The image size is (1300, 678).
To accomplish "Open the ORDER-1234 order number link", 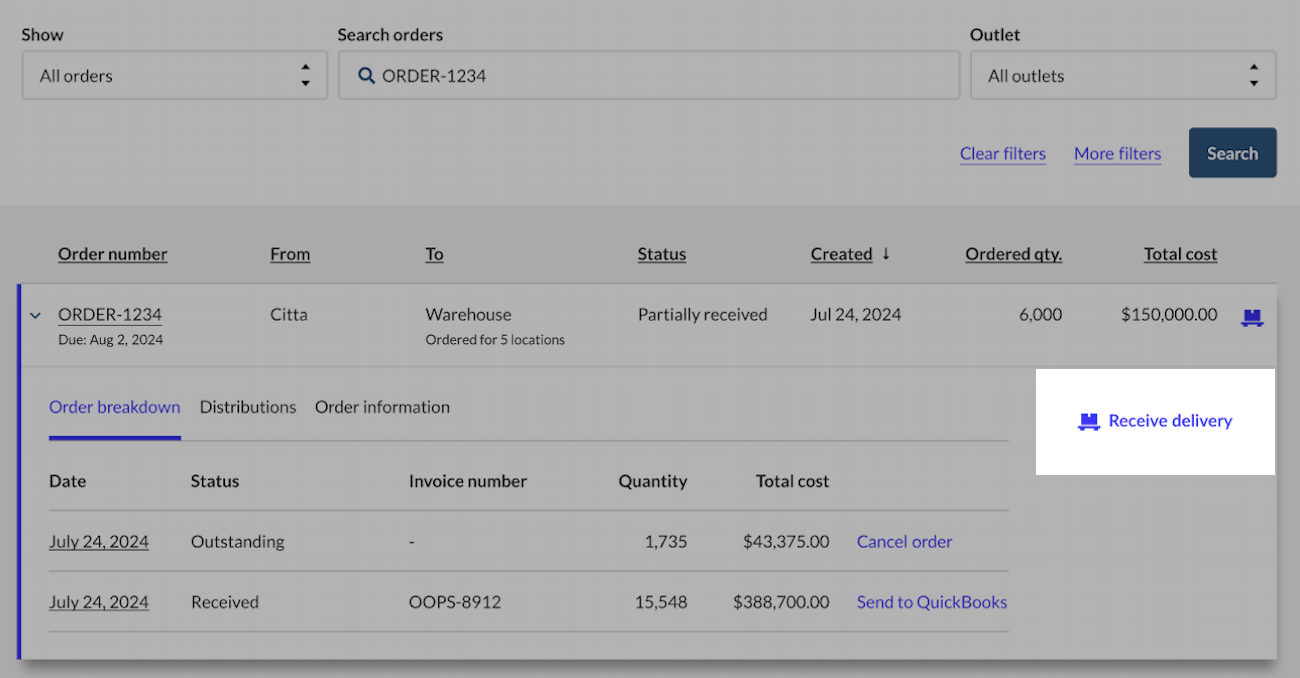I will (x=110, y=315).
